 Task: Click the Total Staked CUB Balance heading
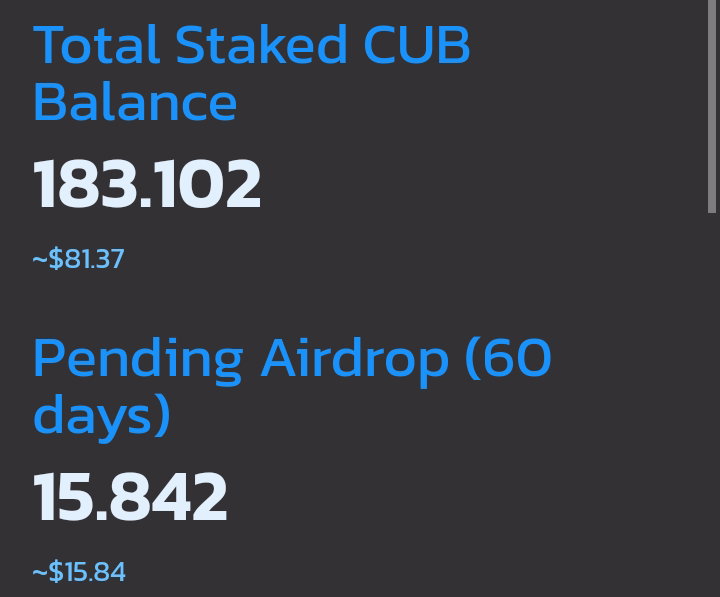(252, 73)
